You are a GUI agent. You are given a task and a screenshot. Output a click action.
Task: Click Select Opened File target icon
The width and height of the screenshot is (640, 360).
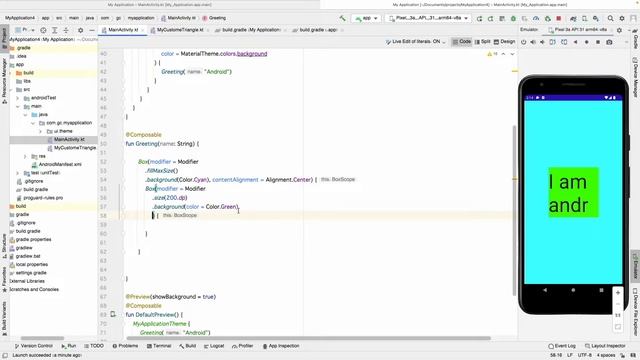tap(43, 30)
